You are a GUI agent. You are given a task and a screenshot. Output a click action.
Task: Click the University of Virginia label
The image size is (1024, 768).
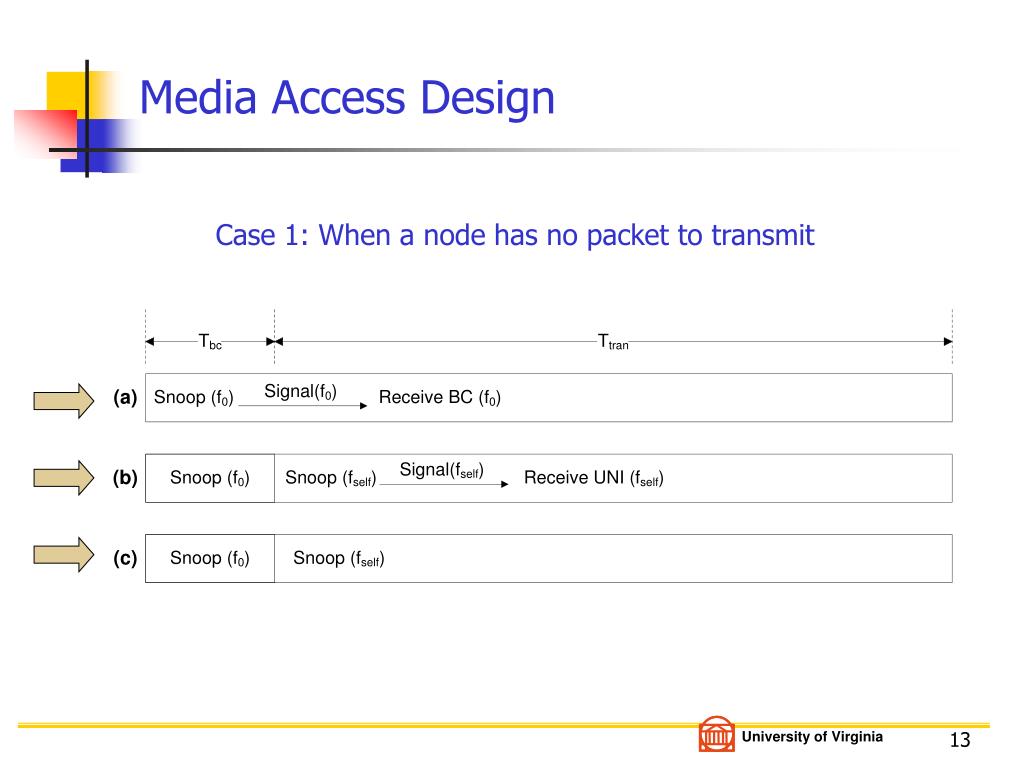pyautogui.click(x=812, y=737)
